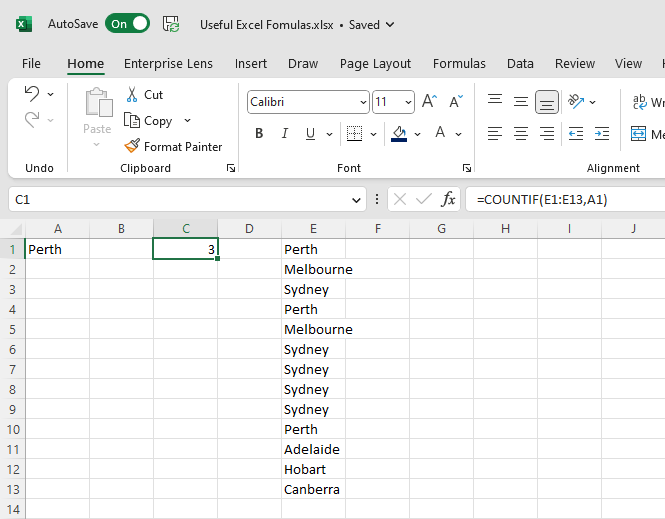665x519 pixels.
Task: Apply the fill color bucket swatch
Action: [x=399, y=133]
